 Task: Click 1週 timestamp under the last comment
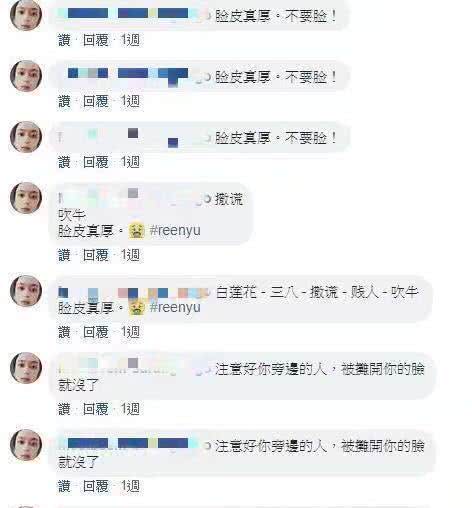[x=130, y=486]
